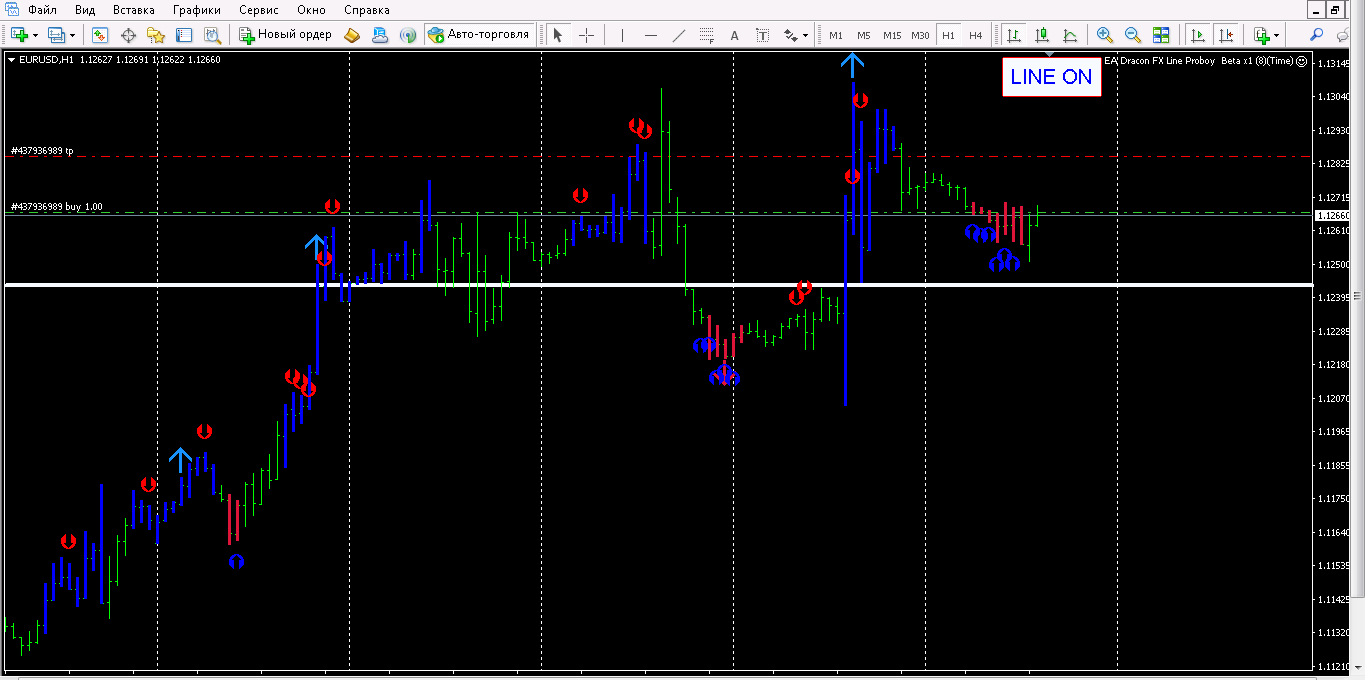The width and height of the screenshot is (1365, 680).
Task: Expand the indicators list dropdown arrow
Action: click(x=1277, y=35)
